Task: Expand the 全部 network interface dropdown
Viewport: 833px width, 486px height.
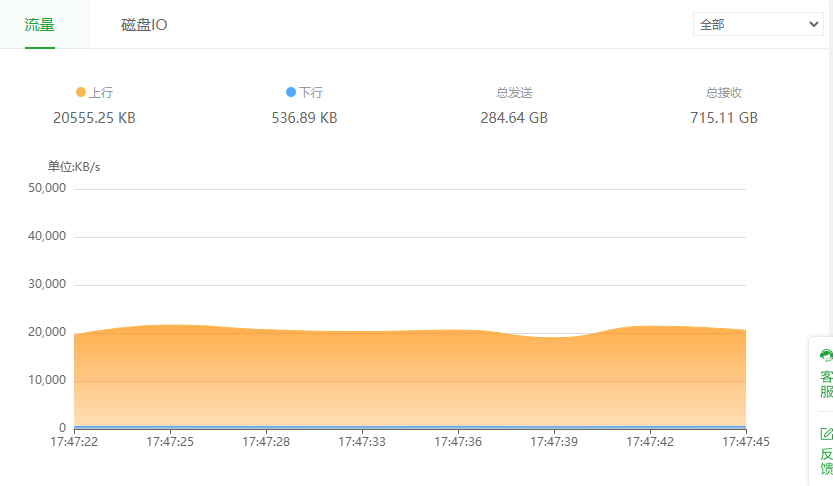Action: [758, 24]
